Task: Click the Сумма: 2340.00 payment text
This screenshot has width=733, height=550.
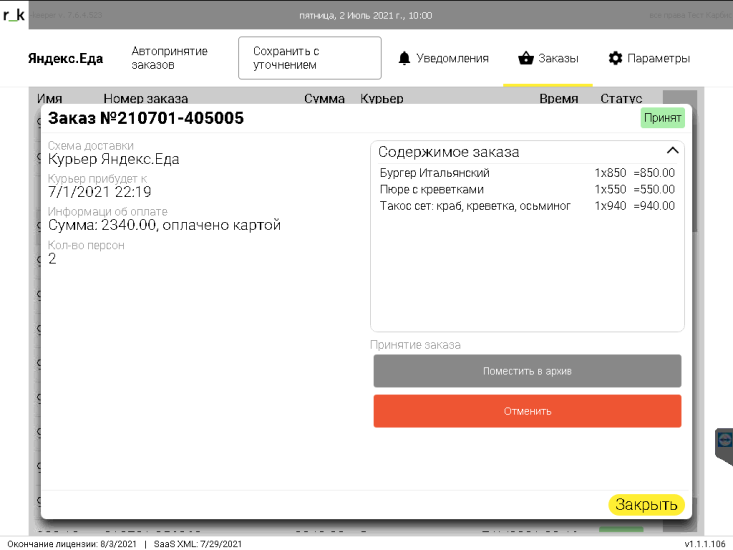Action: pyautogui.click(x=164, y=225)
